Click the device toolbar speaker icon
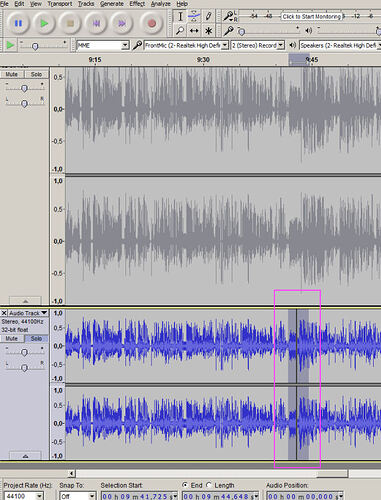381x500 pixels. (293, 45)
